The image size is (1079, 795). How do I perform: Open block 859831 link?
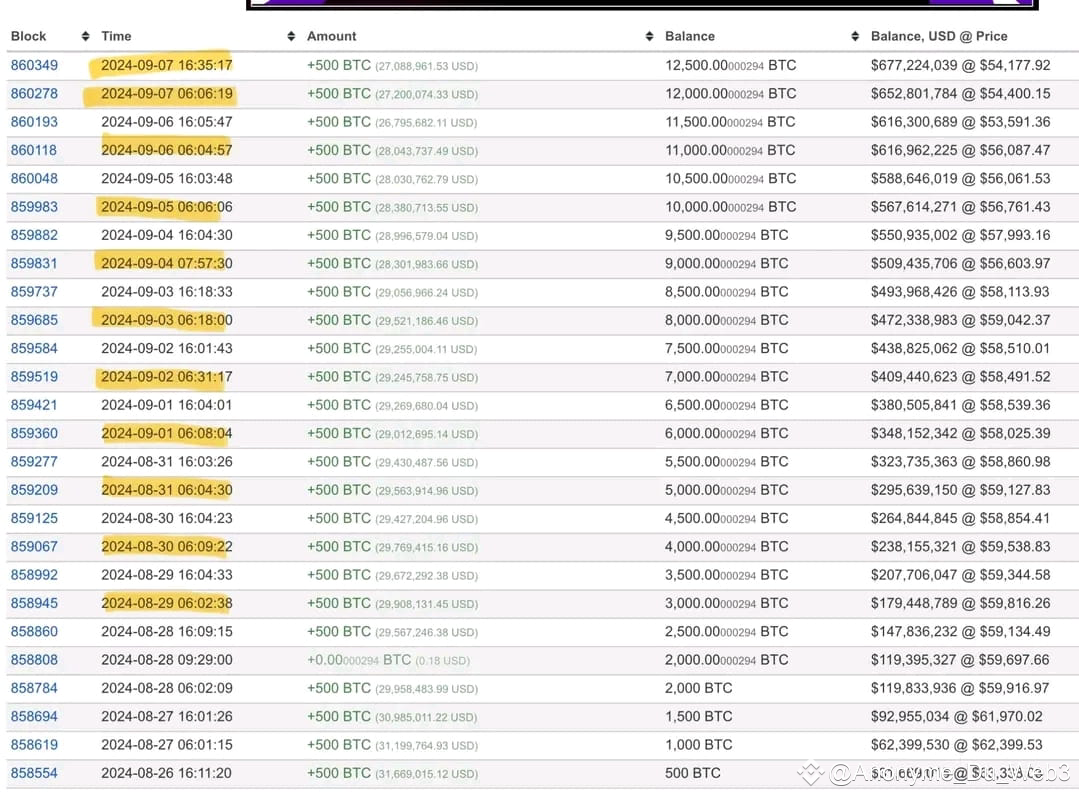pyautogui.click(x=34, y=264)
